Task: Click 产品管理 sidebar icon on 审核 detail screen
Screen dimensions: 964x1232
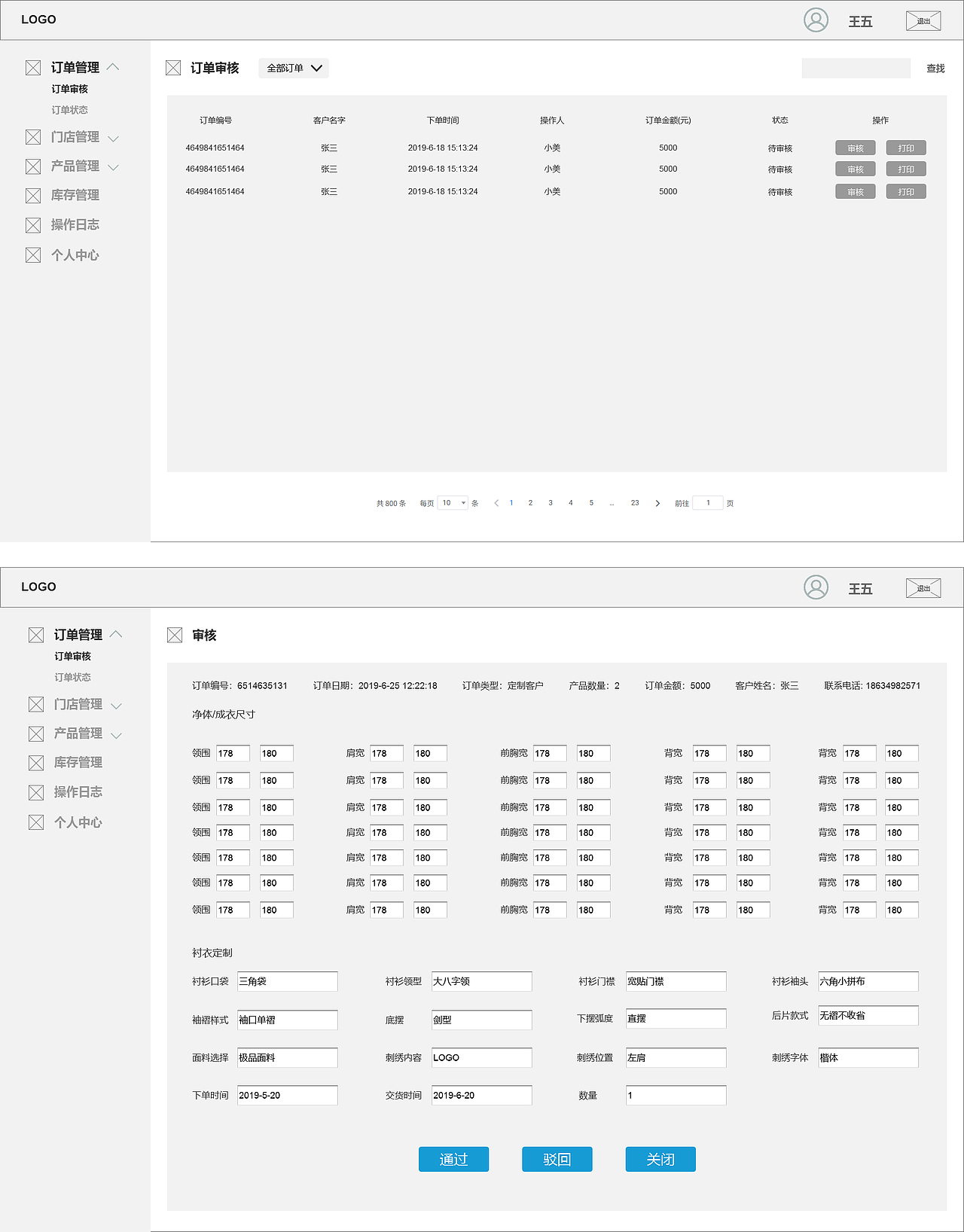Action: point(36,733)
